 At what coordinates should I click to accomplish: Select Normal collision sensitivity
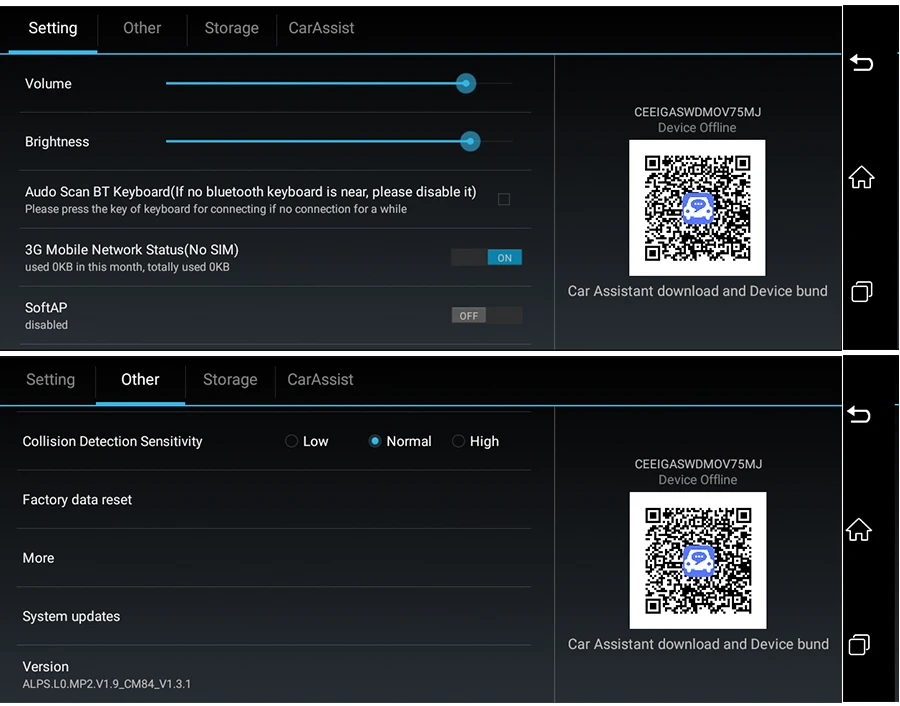click(400, 441)
